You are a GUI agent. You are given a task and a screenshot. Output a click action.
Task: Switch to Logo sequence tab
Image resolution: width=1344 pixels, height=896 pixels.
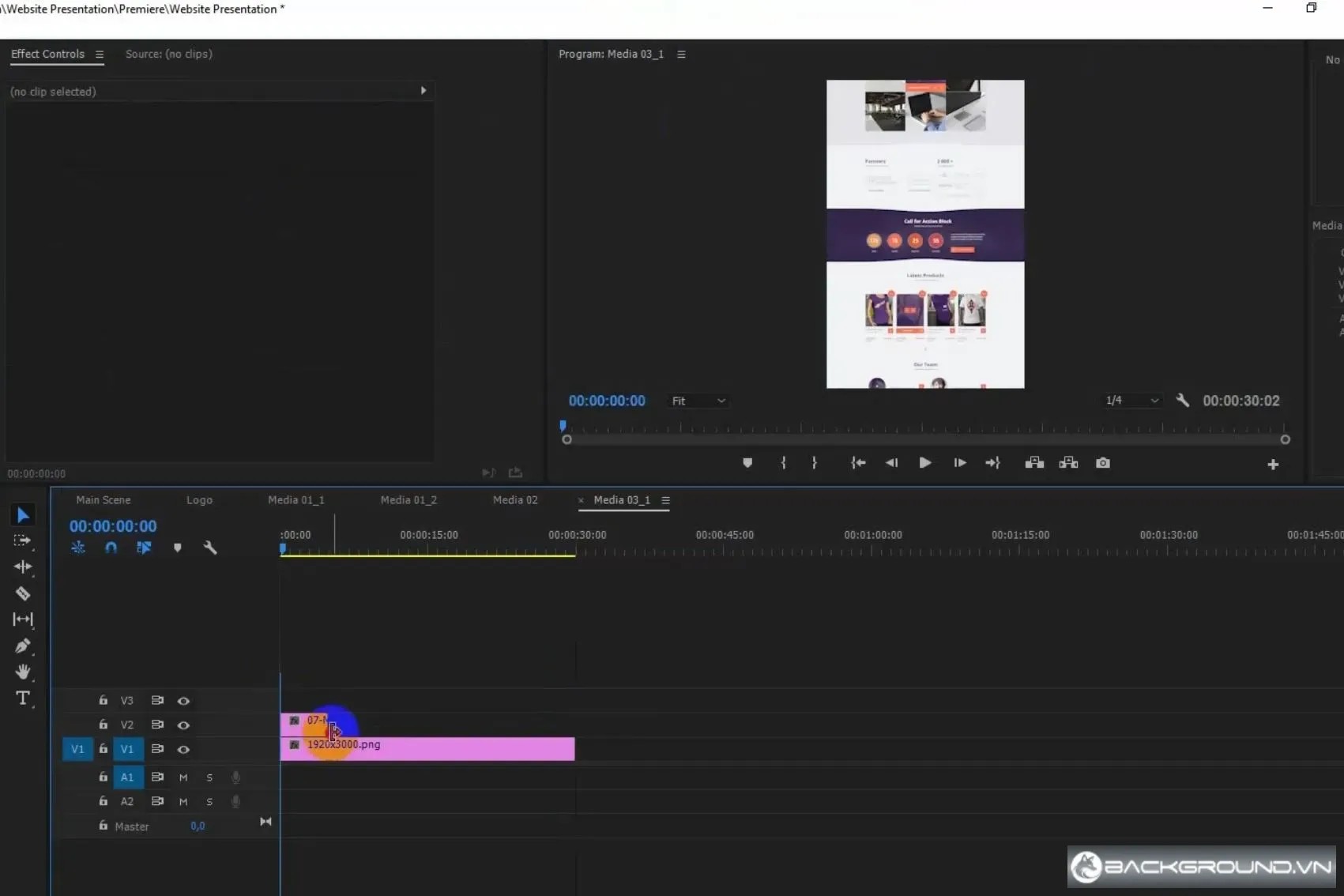[199, 500]
